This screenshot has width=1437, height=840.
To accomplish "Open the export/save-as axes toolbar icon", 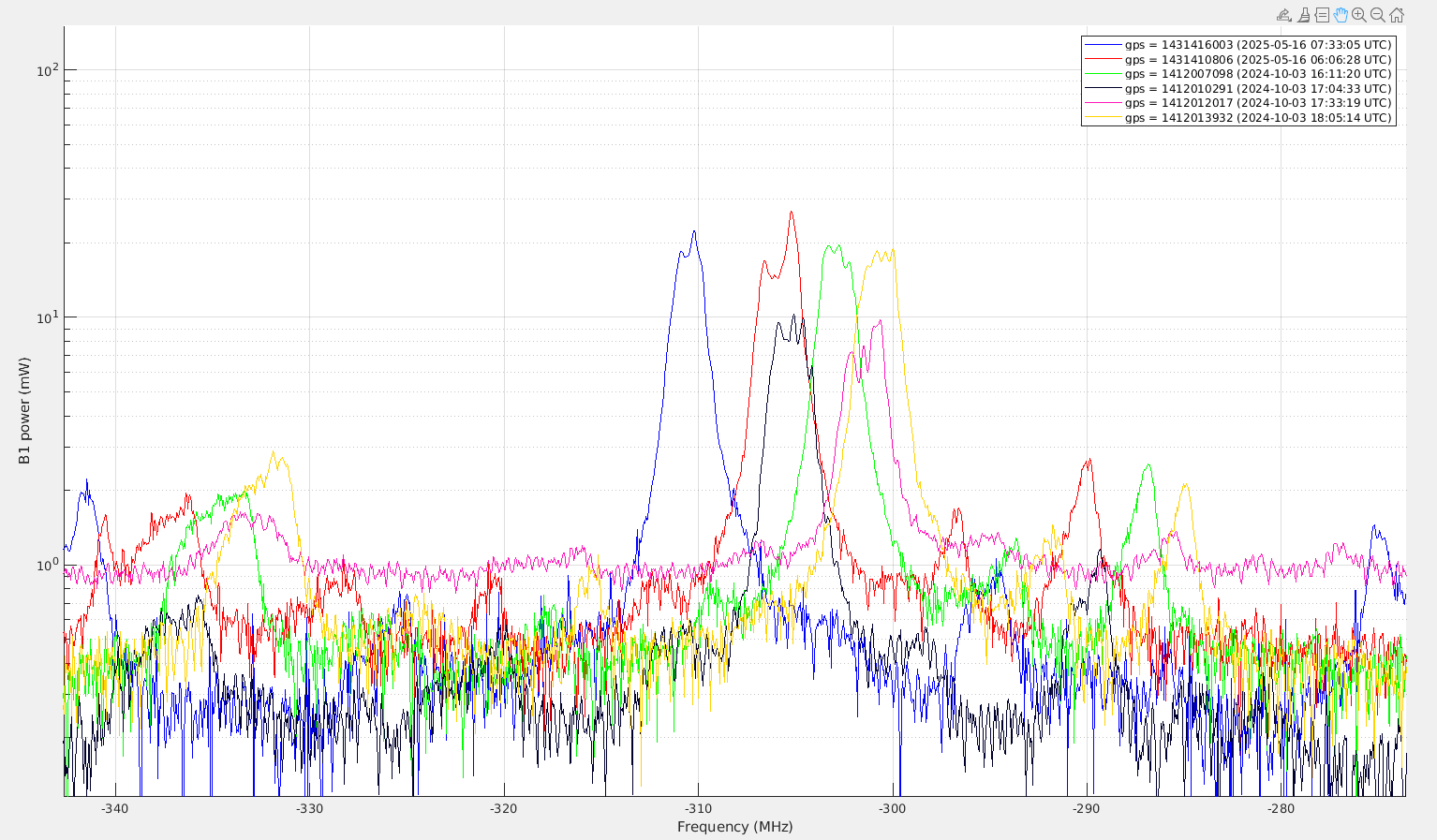I will [1284, 15].
